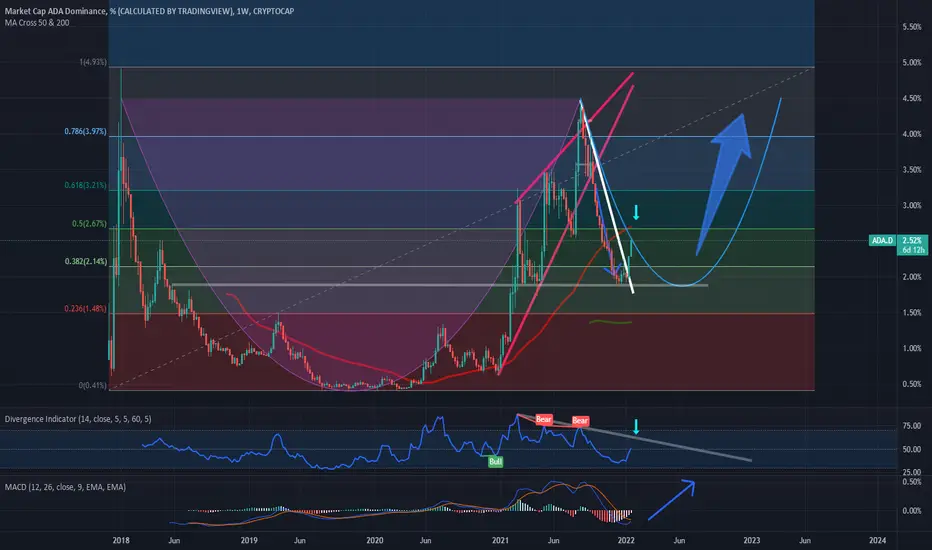Click the 5.00% price scale label
Viewport: 932px width, 550px height.
pyautogui.click(x=912, y=63)
